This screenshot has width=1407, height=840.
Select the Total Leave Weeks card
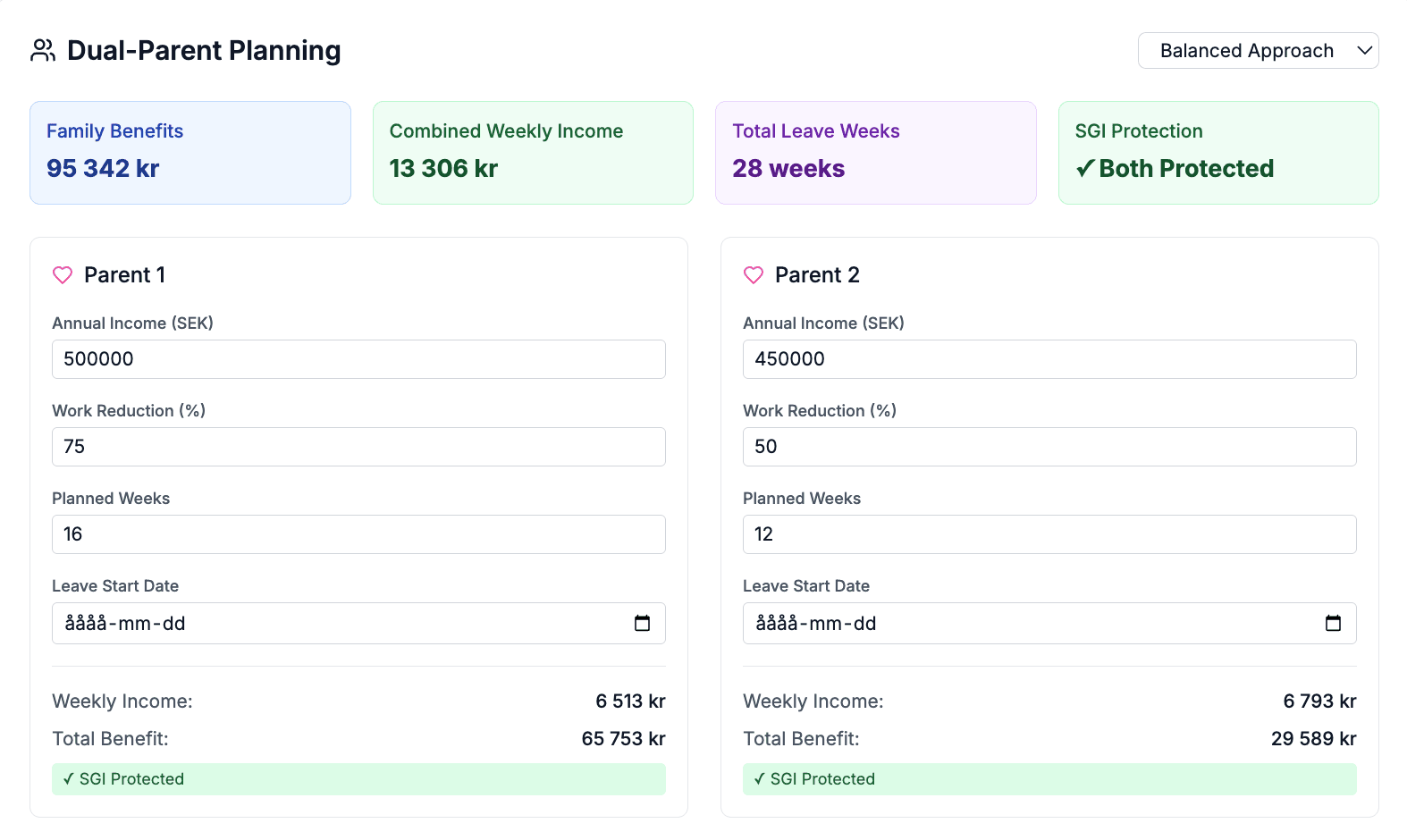(875, 153)
